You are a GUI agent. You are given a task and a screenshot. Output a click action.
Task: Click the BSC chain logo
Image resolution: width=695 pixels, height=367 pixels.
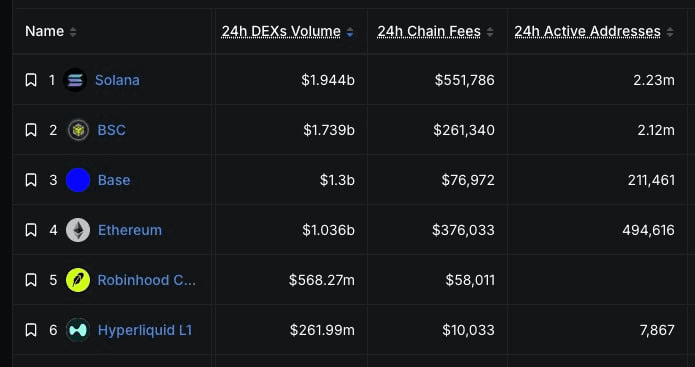(78, 130)
